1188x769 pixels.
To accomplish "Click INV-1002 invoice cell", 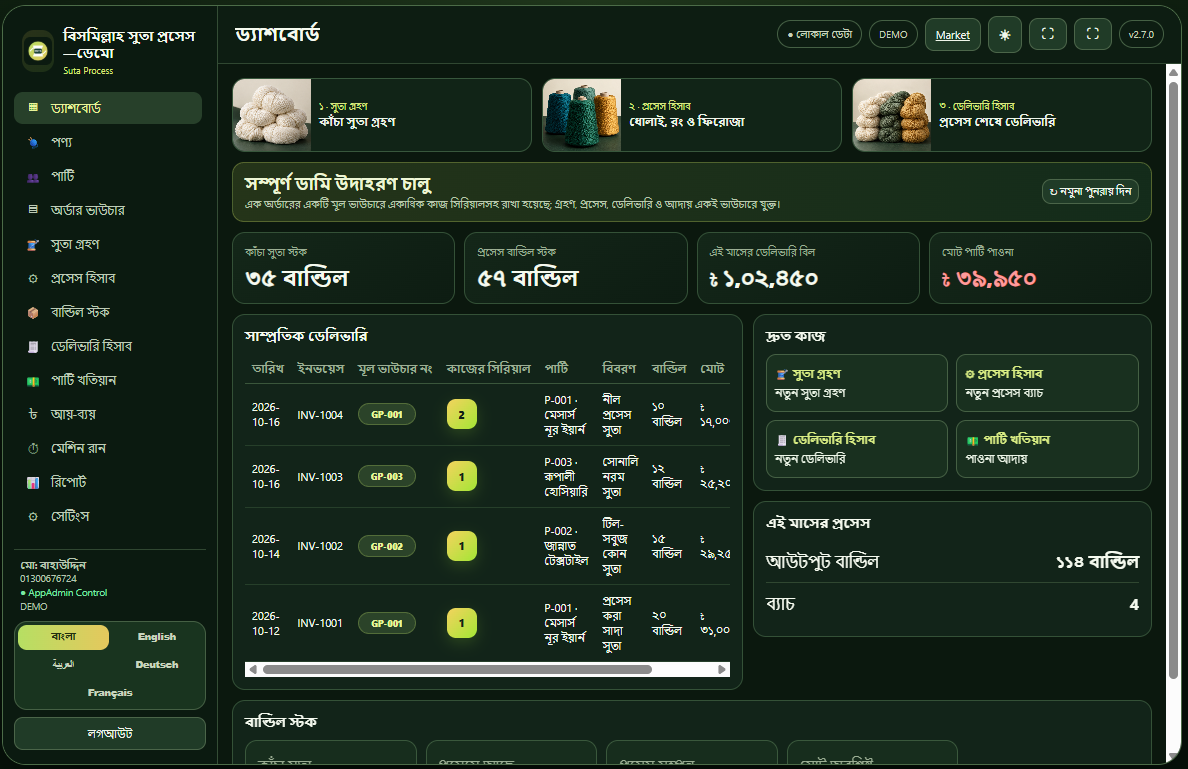I will pyautogui.click(x=320, y=546).
